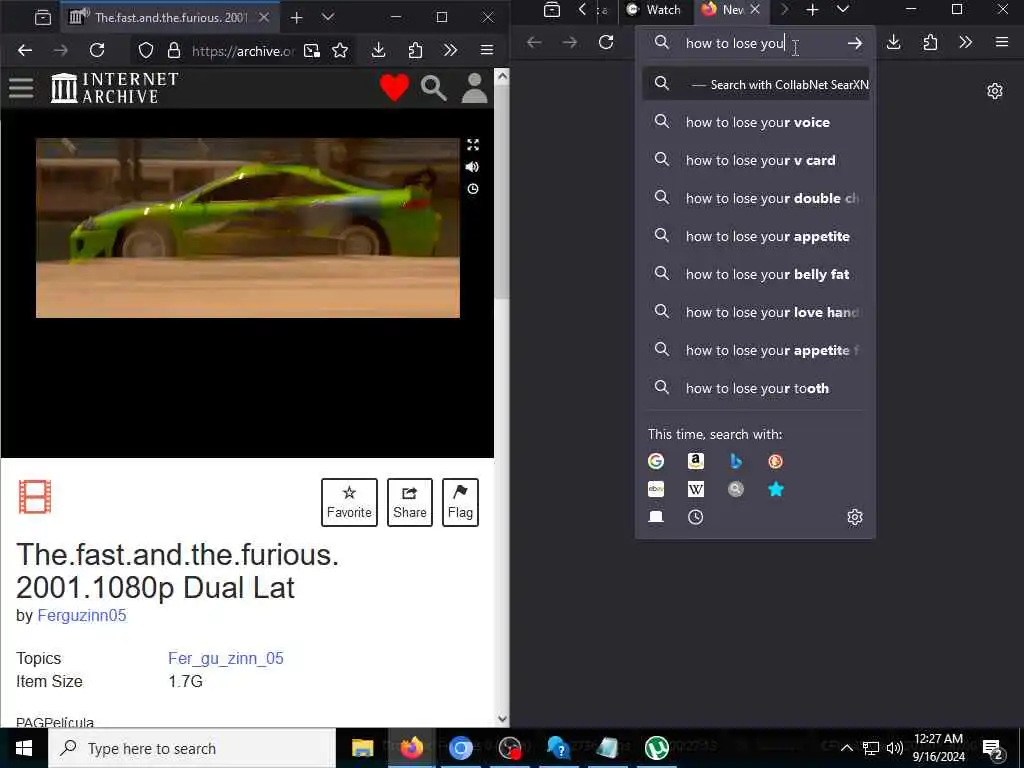1024x768 pixels.
Task: Open Firefox View in left window
Action: tap(43, 18)
